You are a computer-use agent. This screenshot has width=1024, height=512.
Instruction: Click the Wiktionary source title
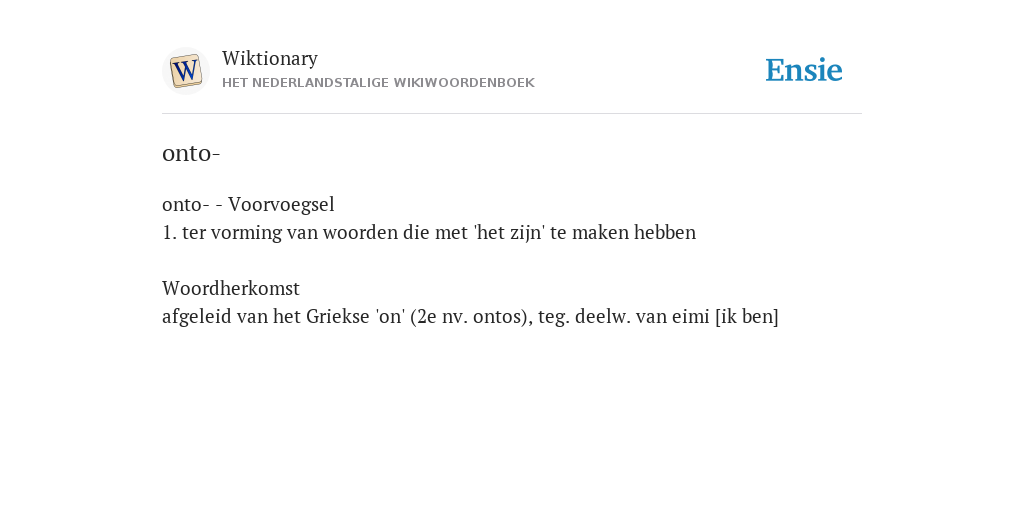(270, 59)
